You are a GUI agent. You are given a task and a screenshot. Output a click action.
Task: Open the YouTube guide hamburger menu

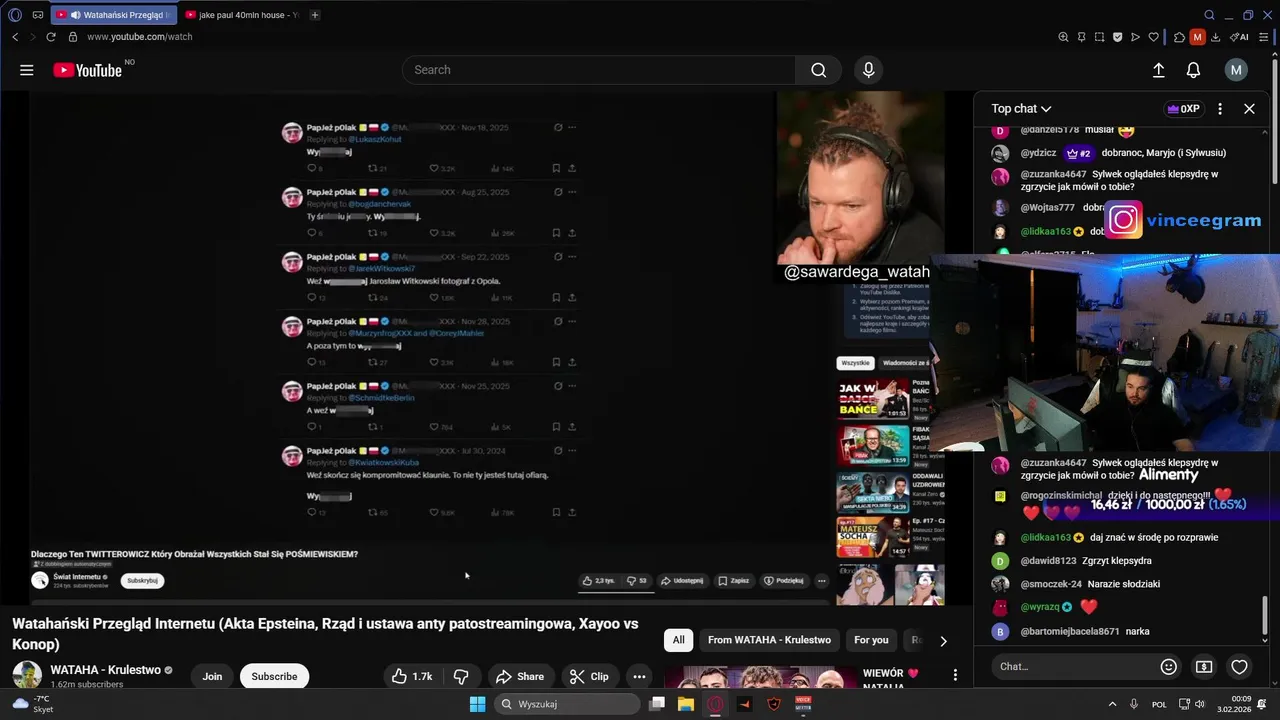(27, 70)
